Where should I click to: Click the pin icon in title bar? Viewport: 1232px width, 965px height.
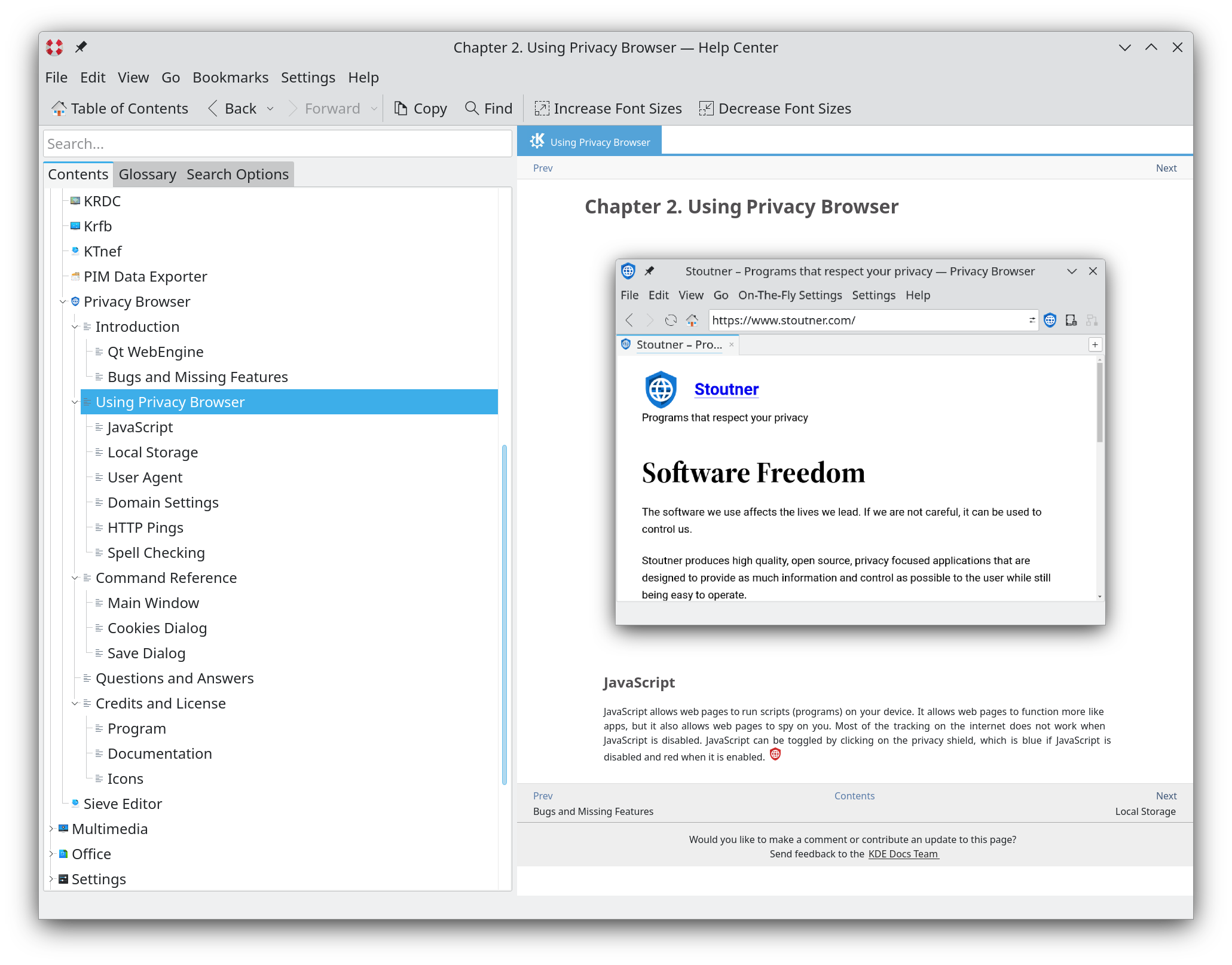(x=81, y=47)
